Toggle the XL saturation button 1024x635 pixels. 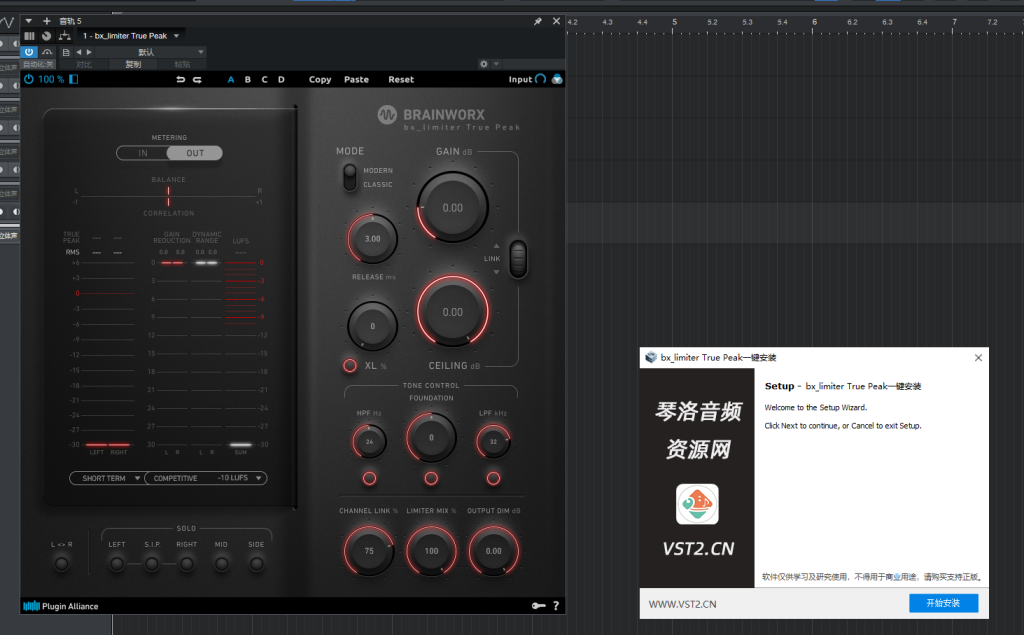coord(350,365)
